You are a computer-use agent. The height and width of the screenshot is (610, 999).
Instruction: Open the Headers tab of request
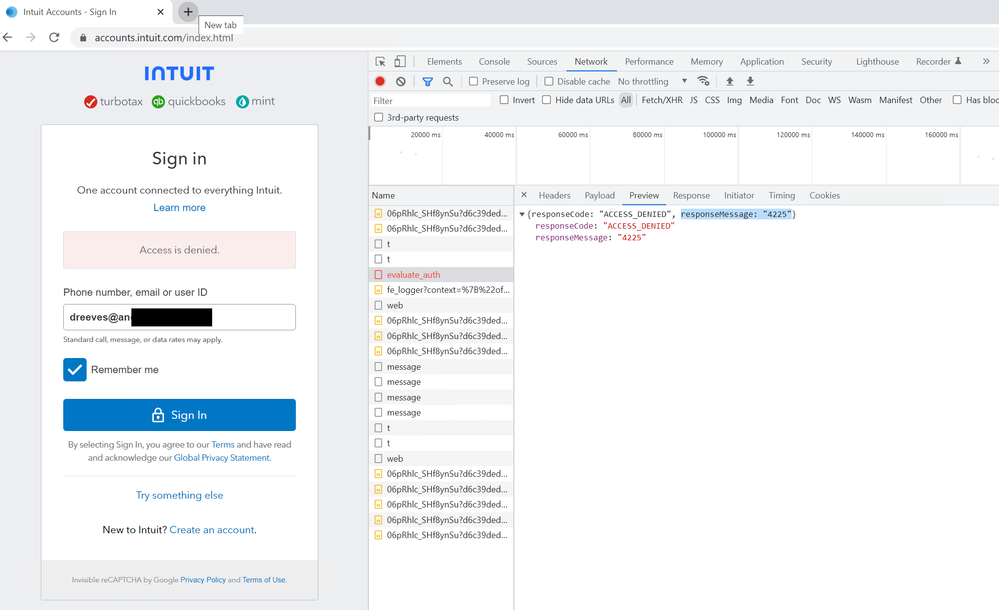click(554, 196)
